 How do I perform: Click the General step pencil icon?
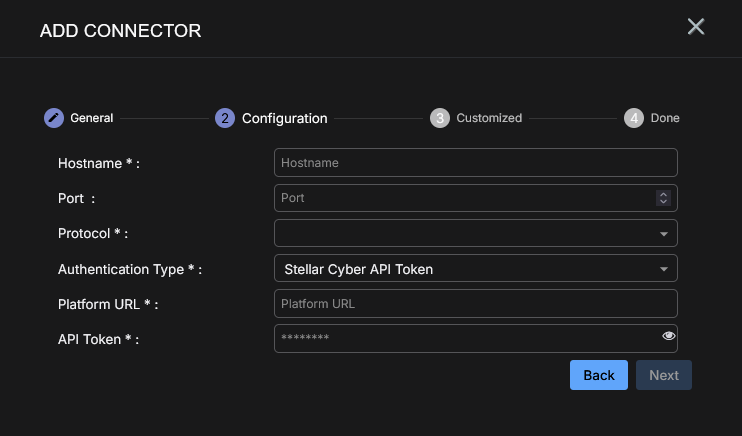(x=54, y=118)
